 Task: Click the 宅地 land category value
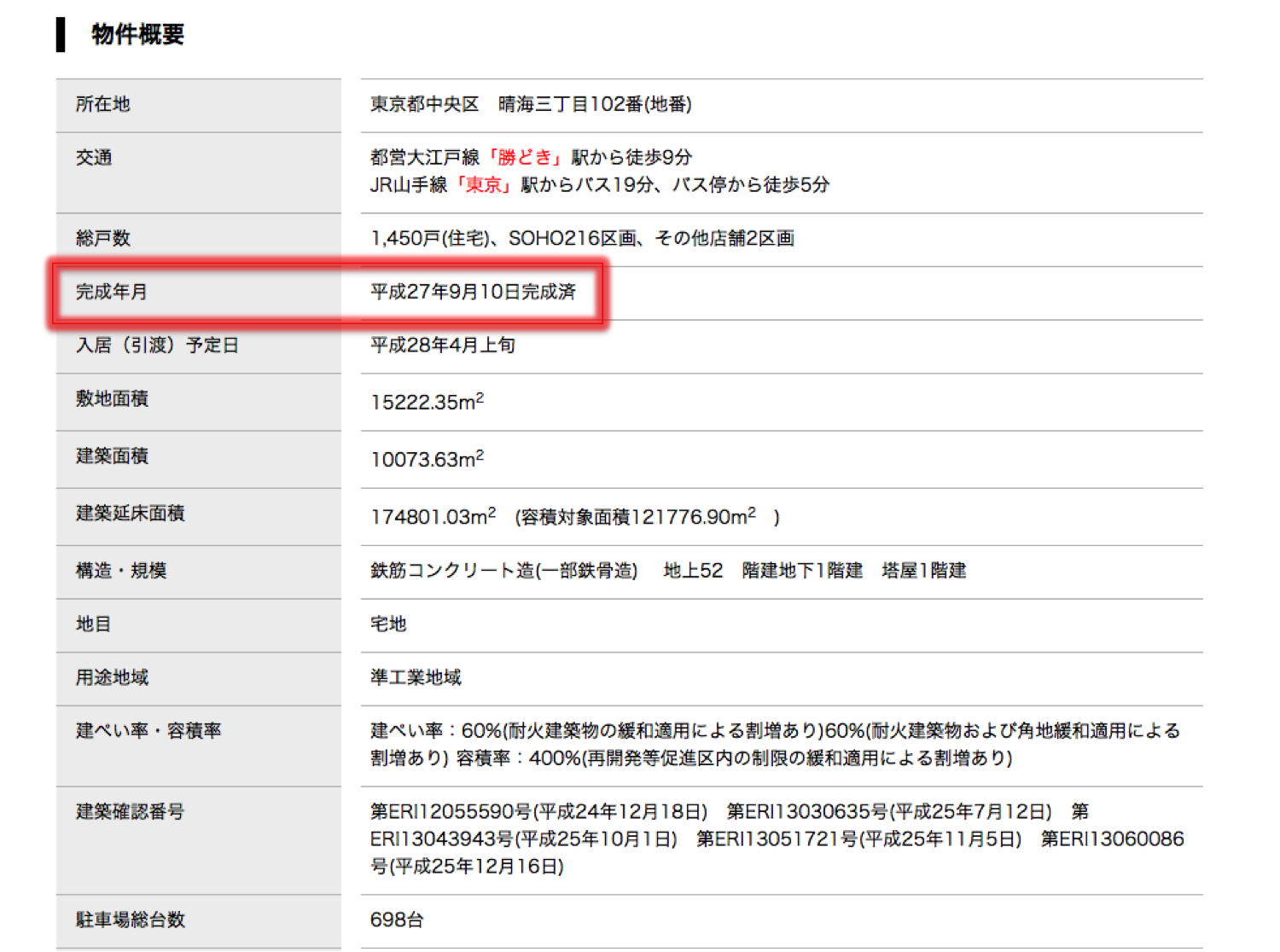388,624
